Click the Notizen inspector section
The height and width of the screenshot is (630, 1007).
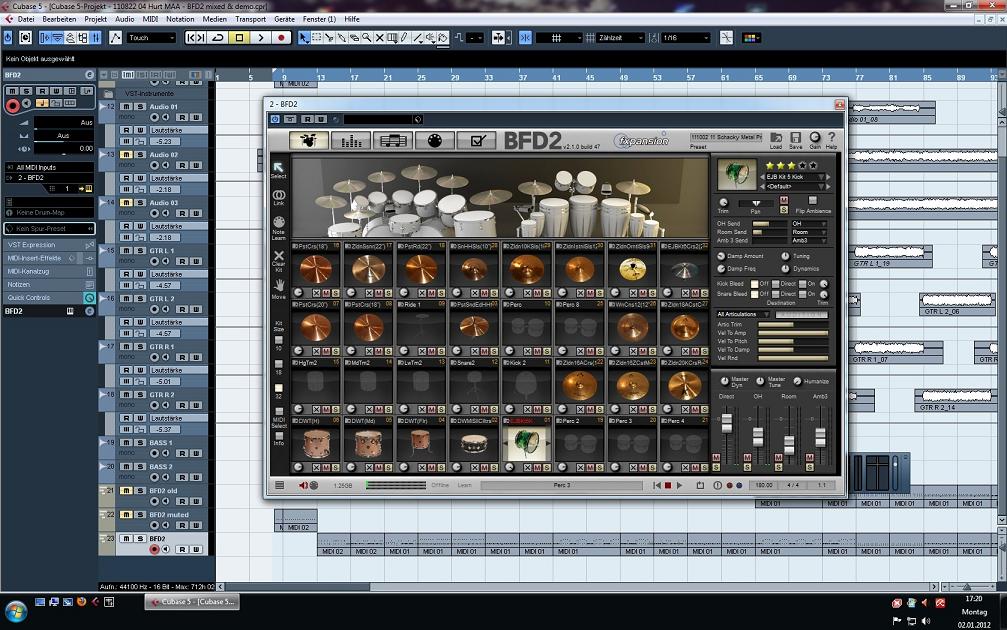coord(49,284)
